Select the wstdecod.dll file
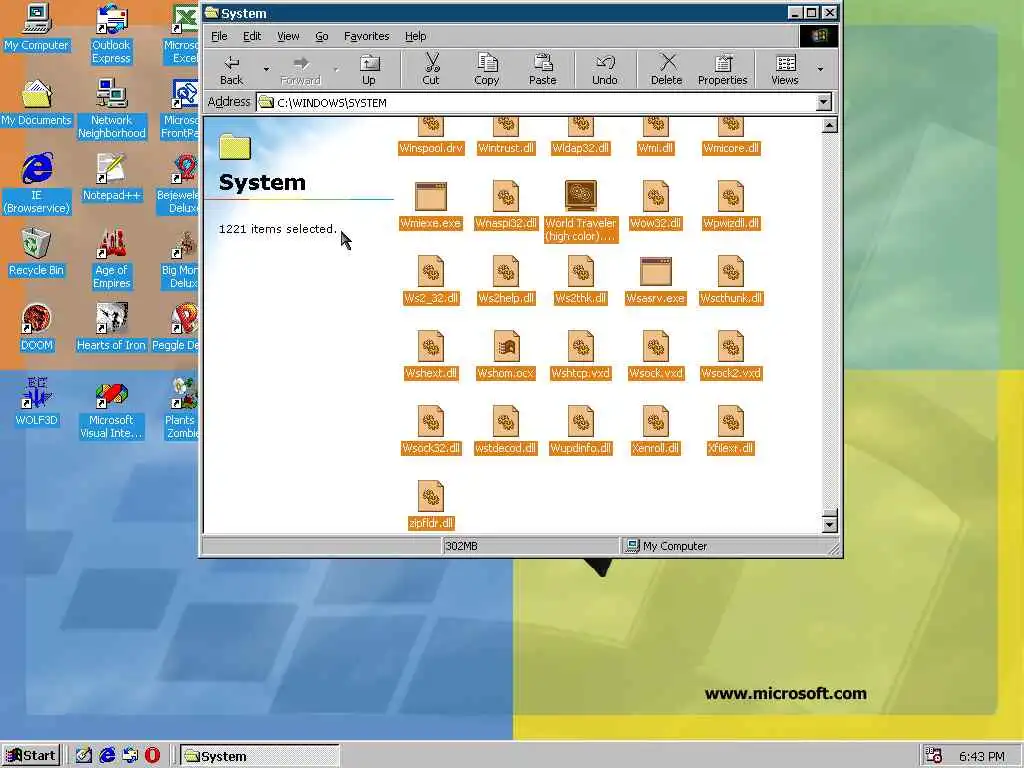The image size is (1024, 768). click(506, 431)
